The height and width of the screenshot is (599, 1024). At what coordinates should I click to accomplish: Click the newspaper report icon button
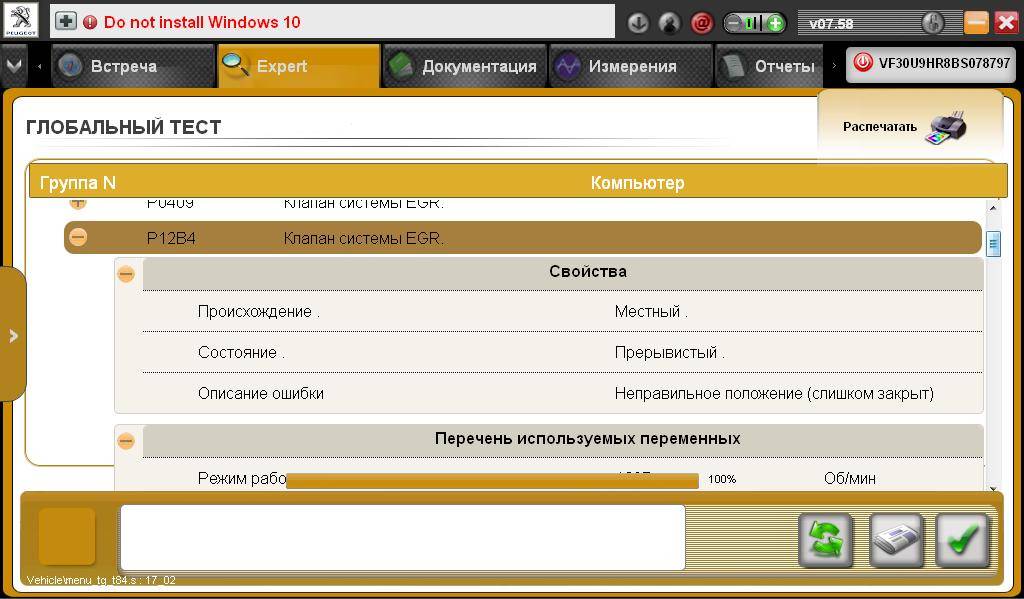pyautogui.click(x=895, y=540)
